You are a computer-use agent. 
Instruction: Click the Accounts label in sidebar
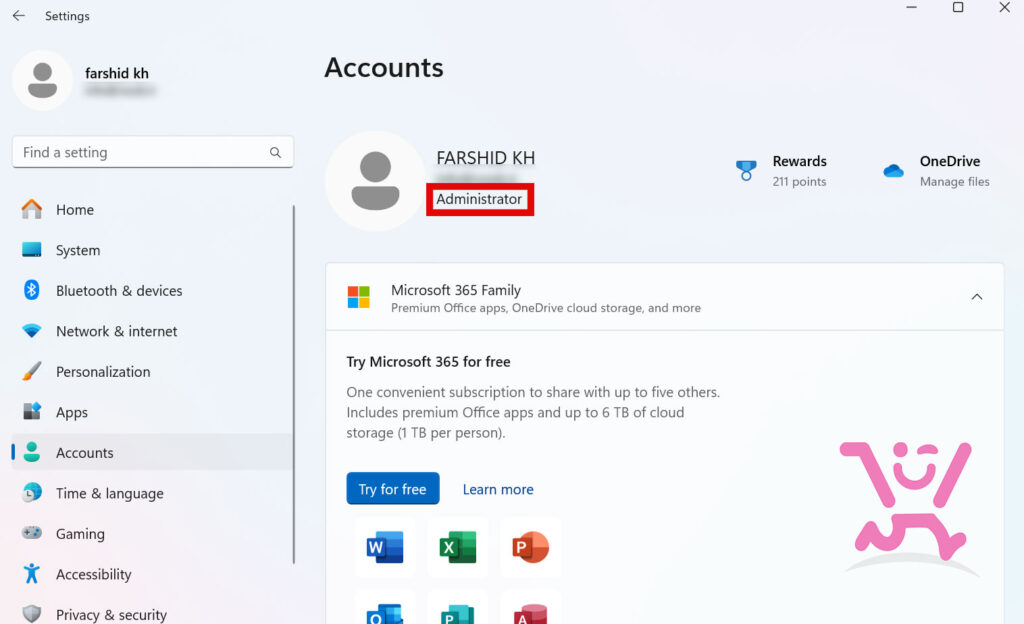pyautogui.click(x=85, y=453)
